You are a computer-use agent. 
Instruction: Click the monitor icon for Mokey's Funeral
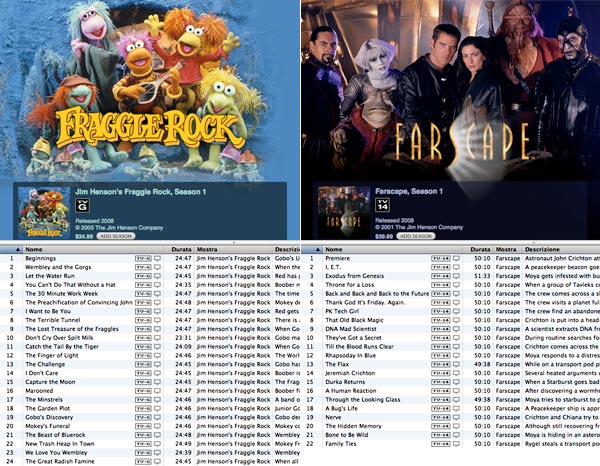click(x=157, y=426)
